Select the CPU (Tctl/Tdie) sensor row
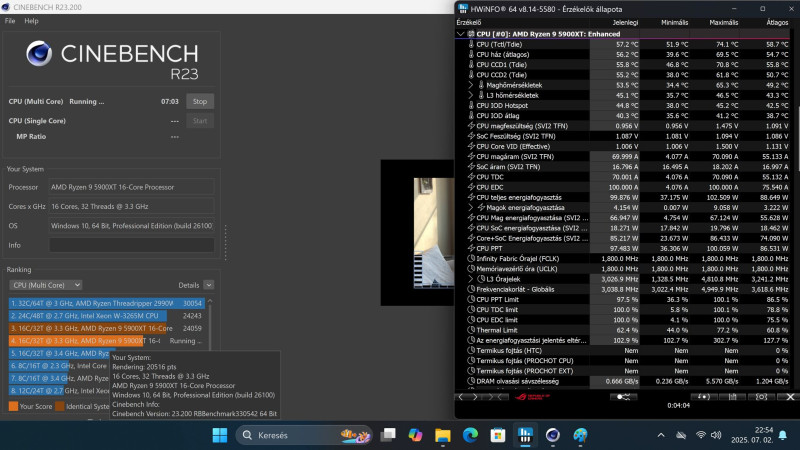The height and width of the screenshot is (450, 800). pyautogui.click(x=624, y=44)
